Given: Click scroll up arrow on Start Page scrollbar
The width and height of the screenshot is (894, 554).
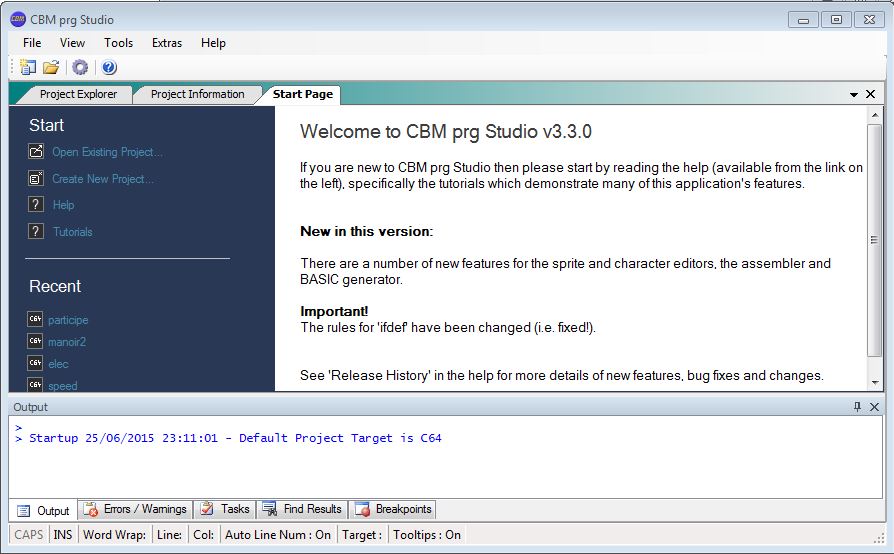Looking at the screenshot, I should point(875,115).
